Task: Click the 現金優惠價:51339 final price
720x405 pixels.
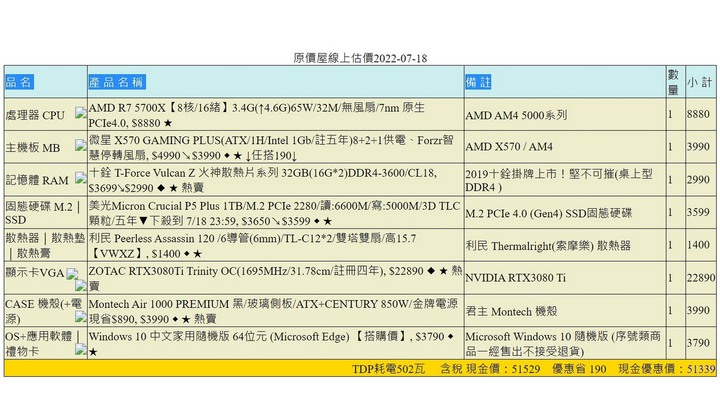Action: point(667,369)
